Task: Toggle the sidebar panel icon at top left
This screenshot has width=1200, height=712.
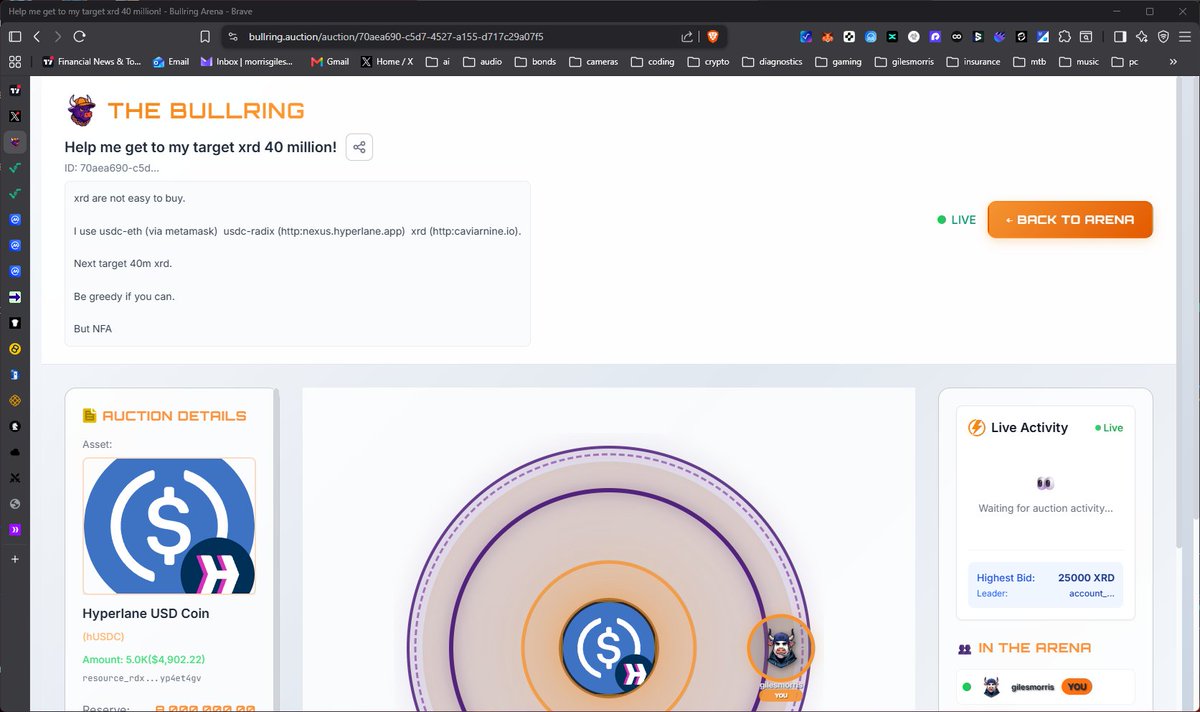Action: click(14, 36)
